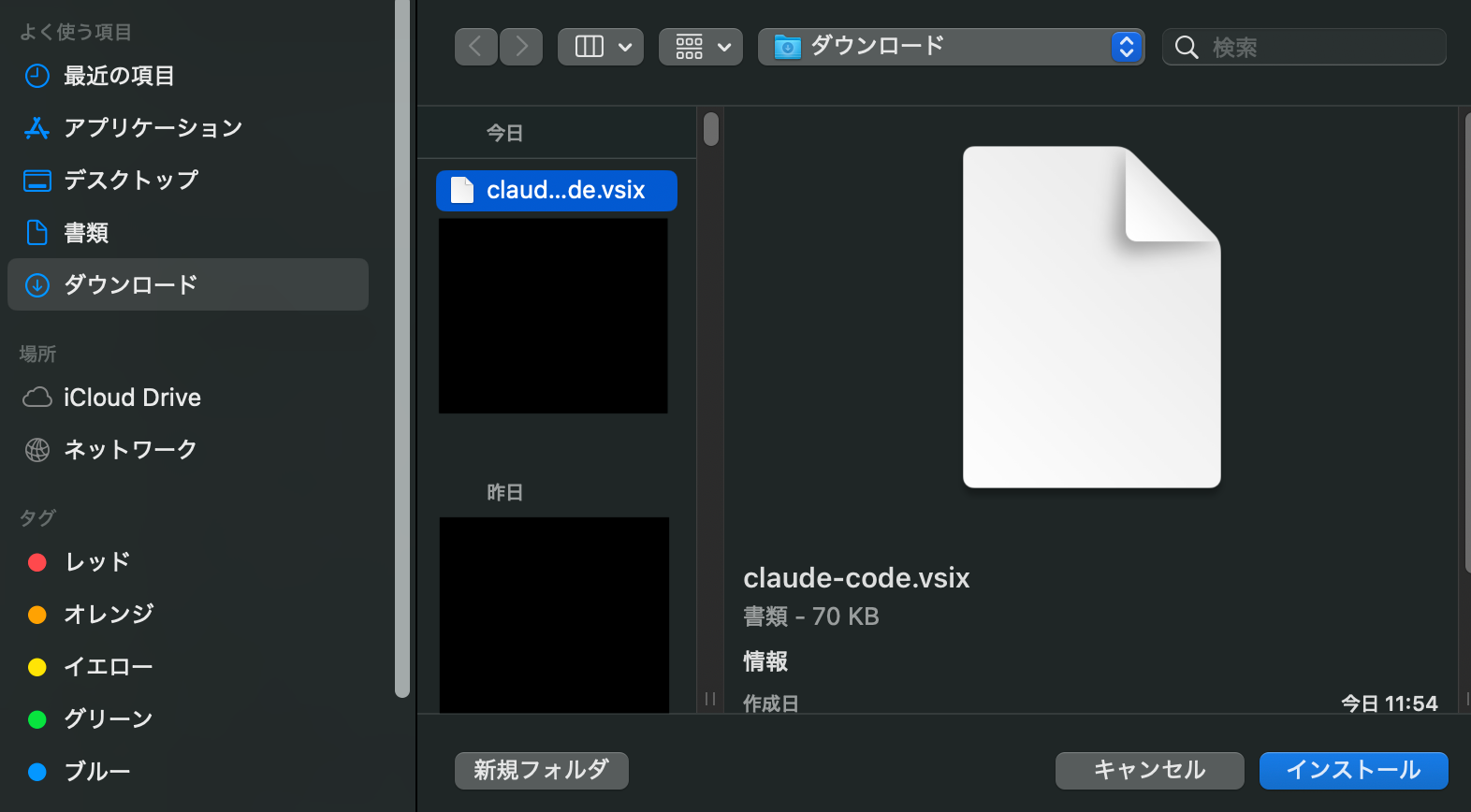Go back with the left chevron button
This screenshot has width=1471, height=812.
coord(475,46)
